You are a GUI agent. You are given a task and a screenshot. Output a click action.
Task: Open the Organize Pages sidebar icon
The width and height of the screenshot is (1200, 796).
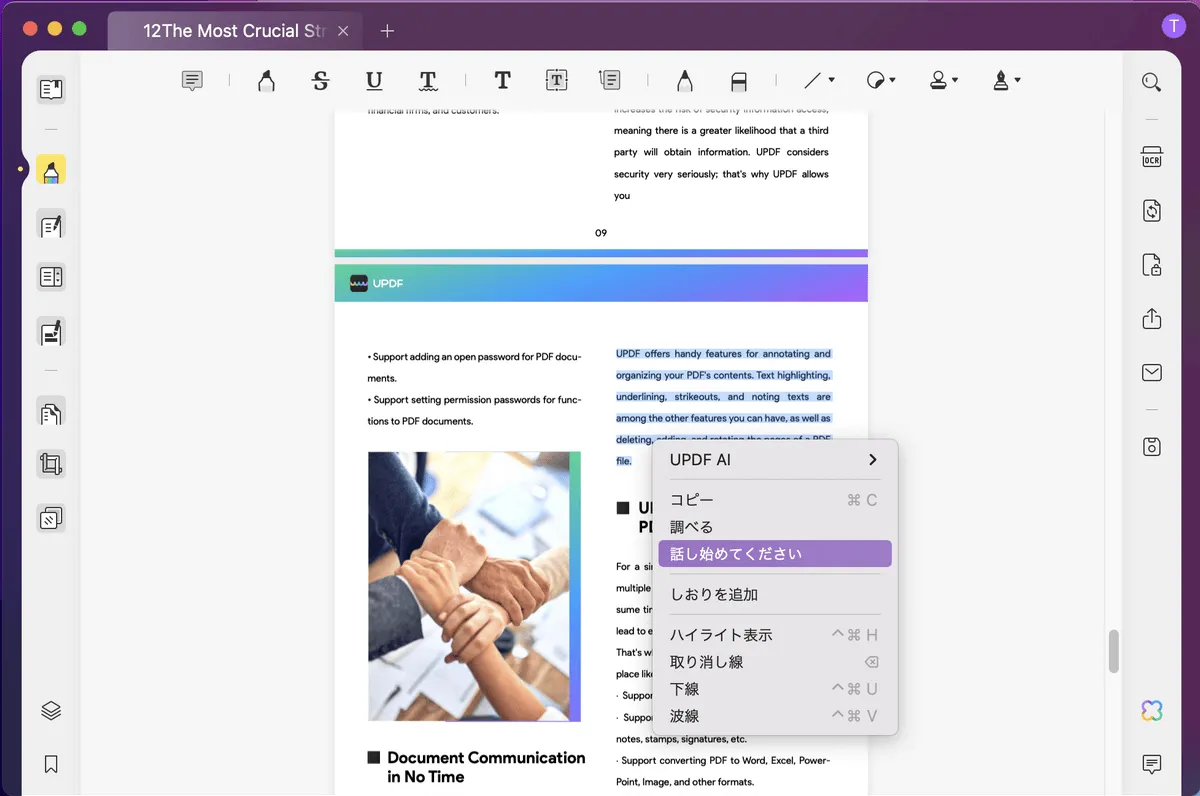51,411
